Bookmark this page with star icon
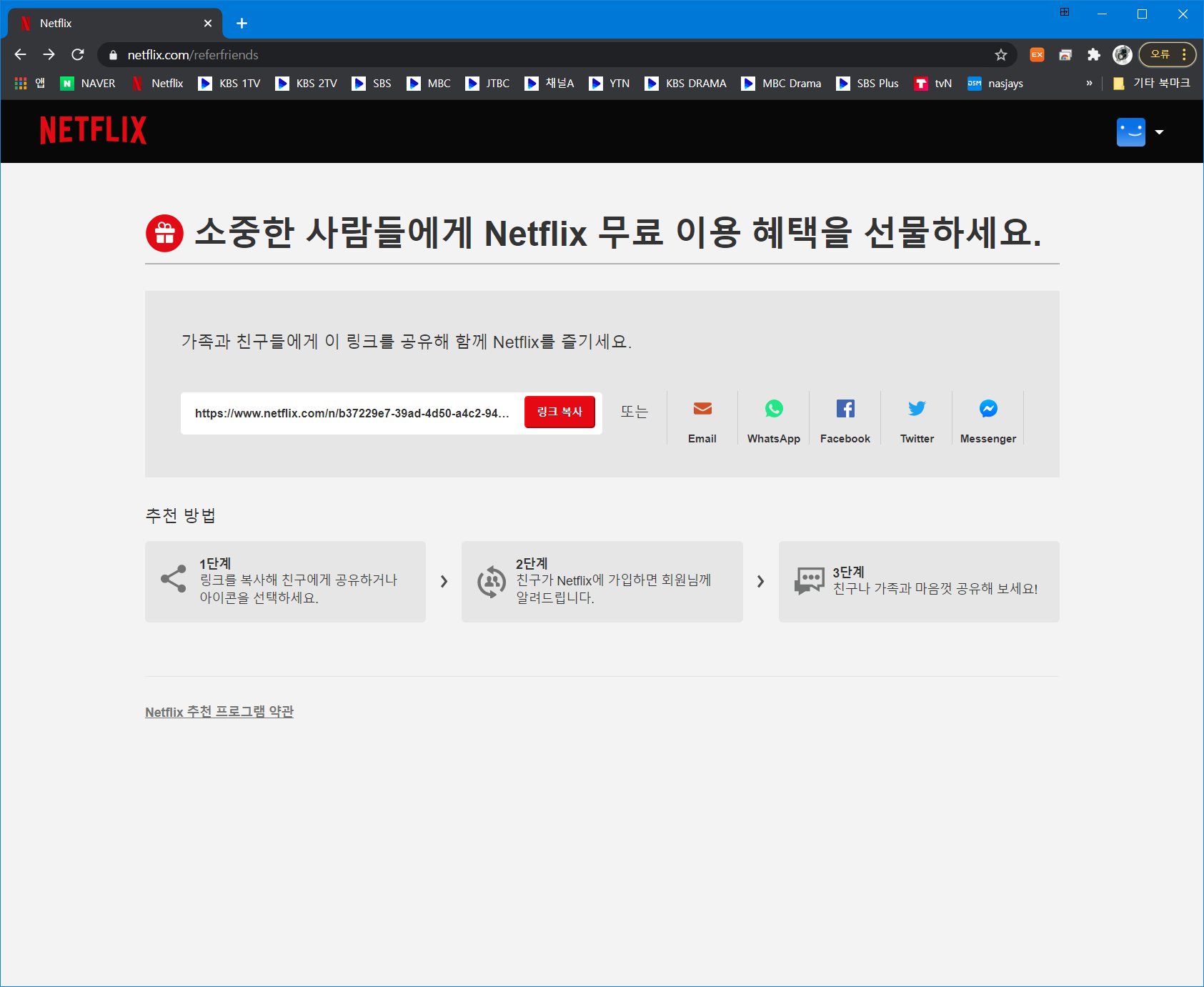 click(x=1001, y=55)
